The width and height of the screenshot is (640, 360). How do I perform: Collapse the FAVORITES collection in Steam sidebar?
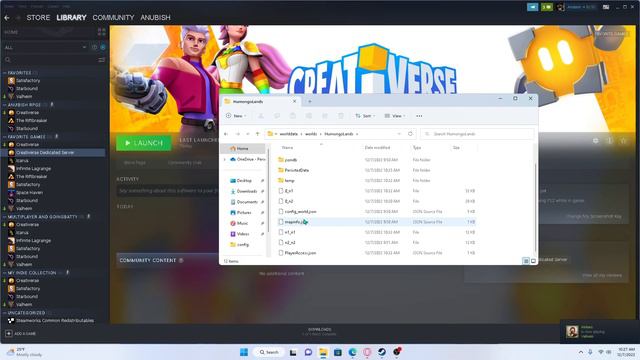pos(4,73)
